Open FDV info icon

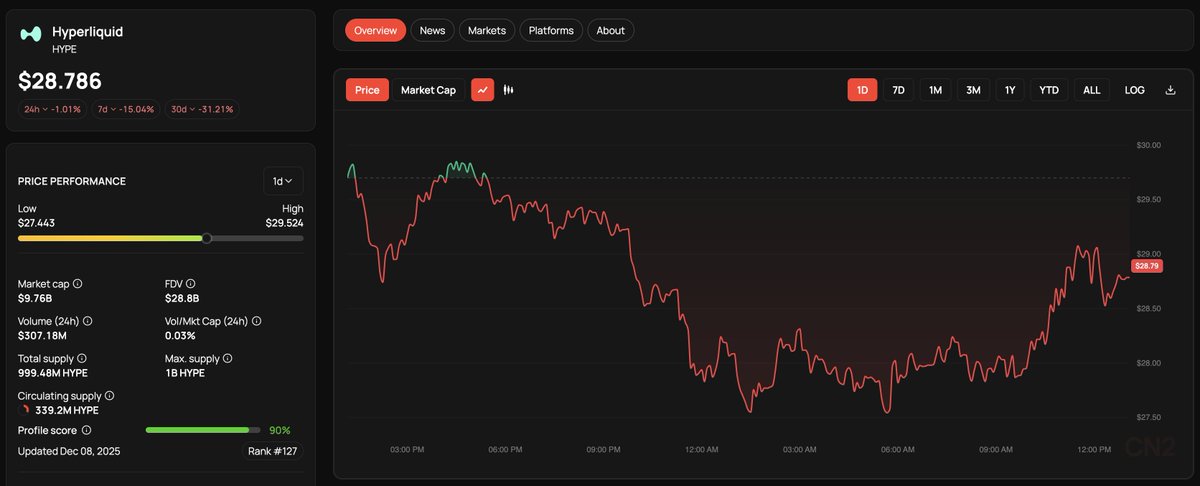[191, 284]
